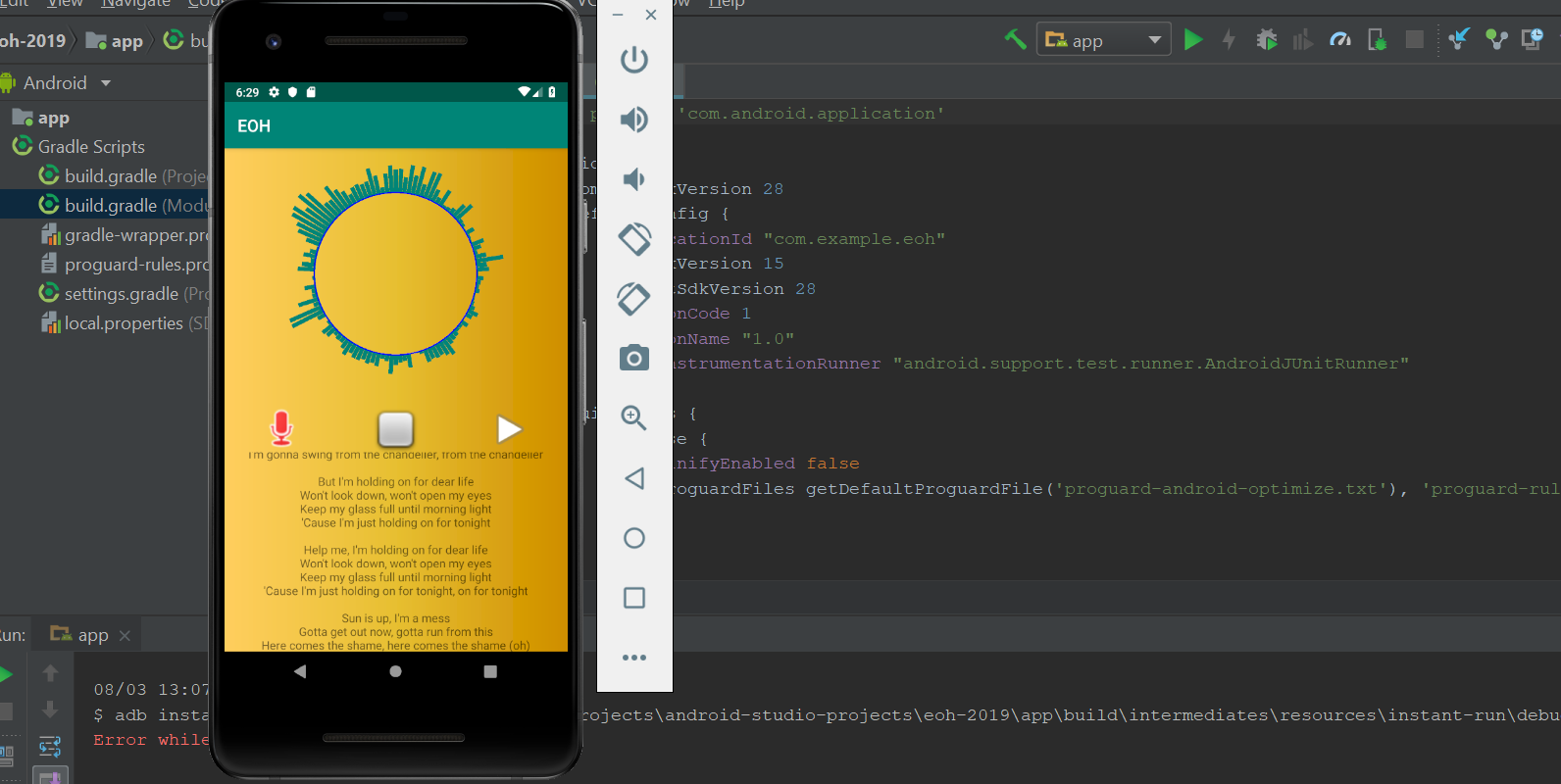1561x784 pixels.
Task: Open the Show History clock icon
Action: (x=1533, y=39)
